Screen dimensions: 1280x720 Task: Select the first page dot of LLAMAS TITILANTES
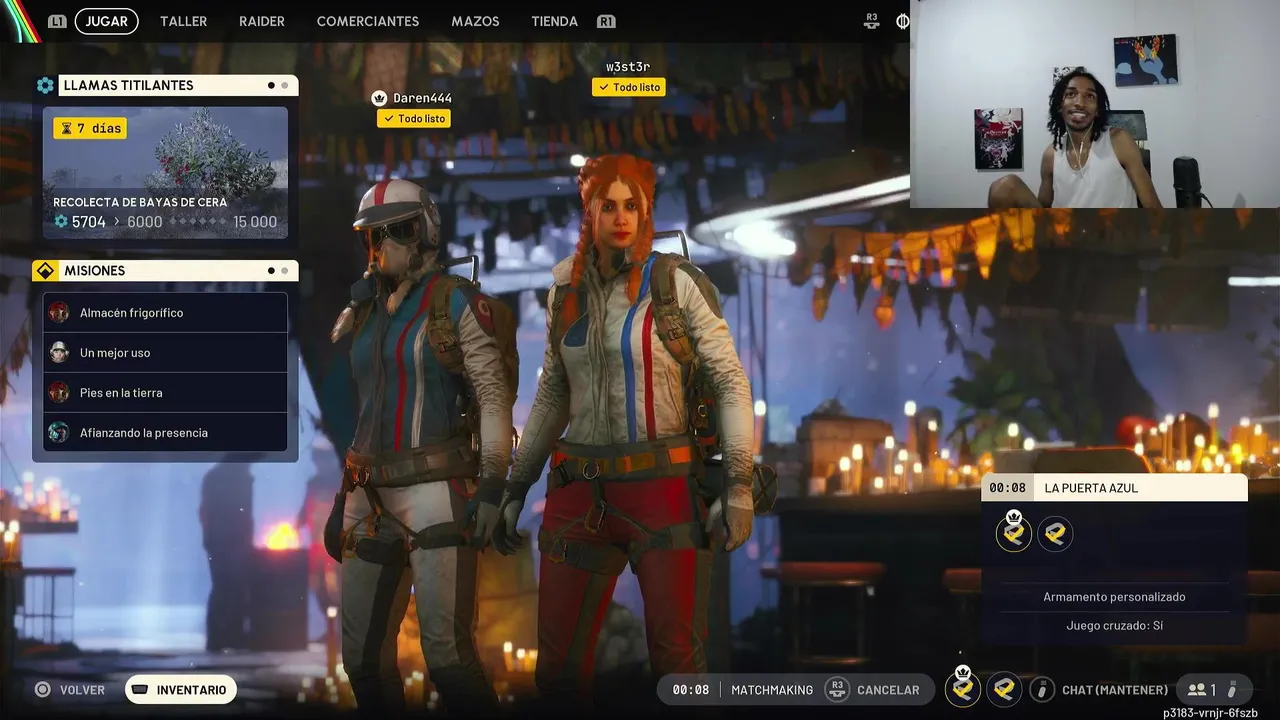coord(271,86)
